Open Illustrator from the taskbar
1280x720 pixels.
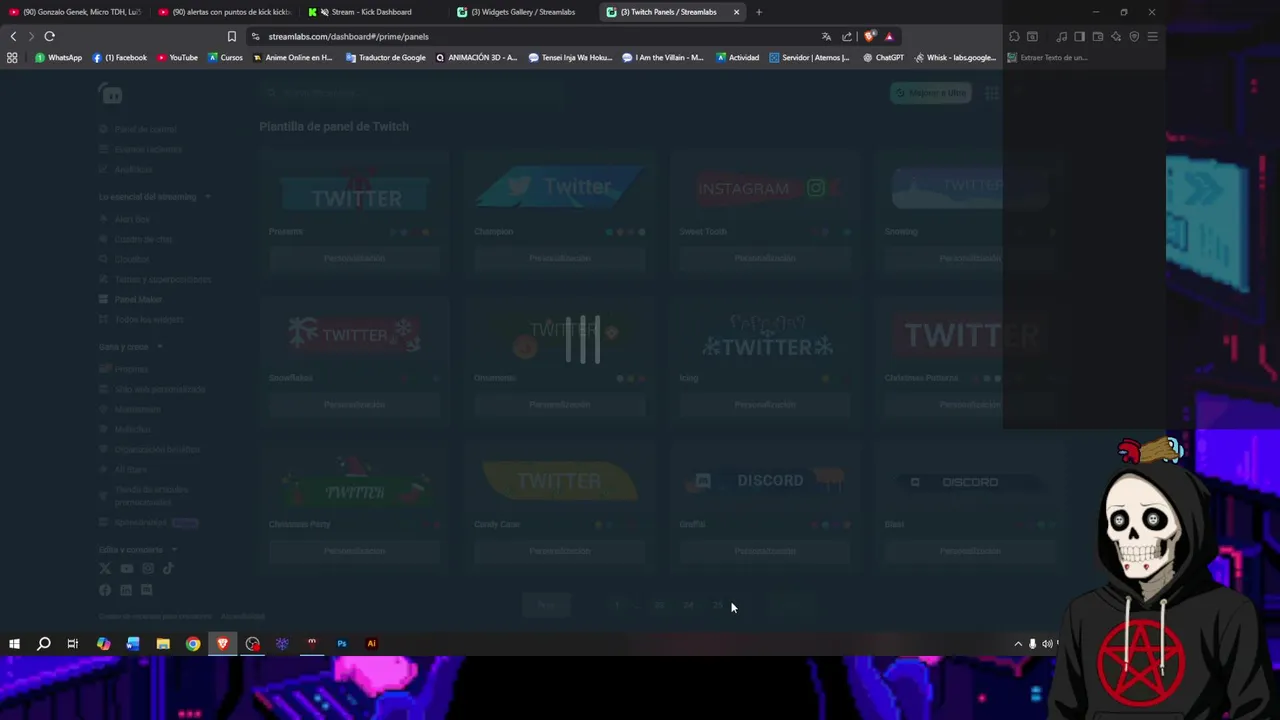371,644
